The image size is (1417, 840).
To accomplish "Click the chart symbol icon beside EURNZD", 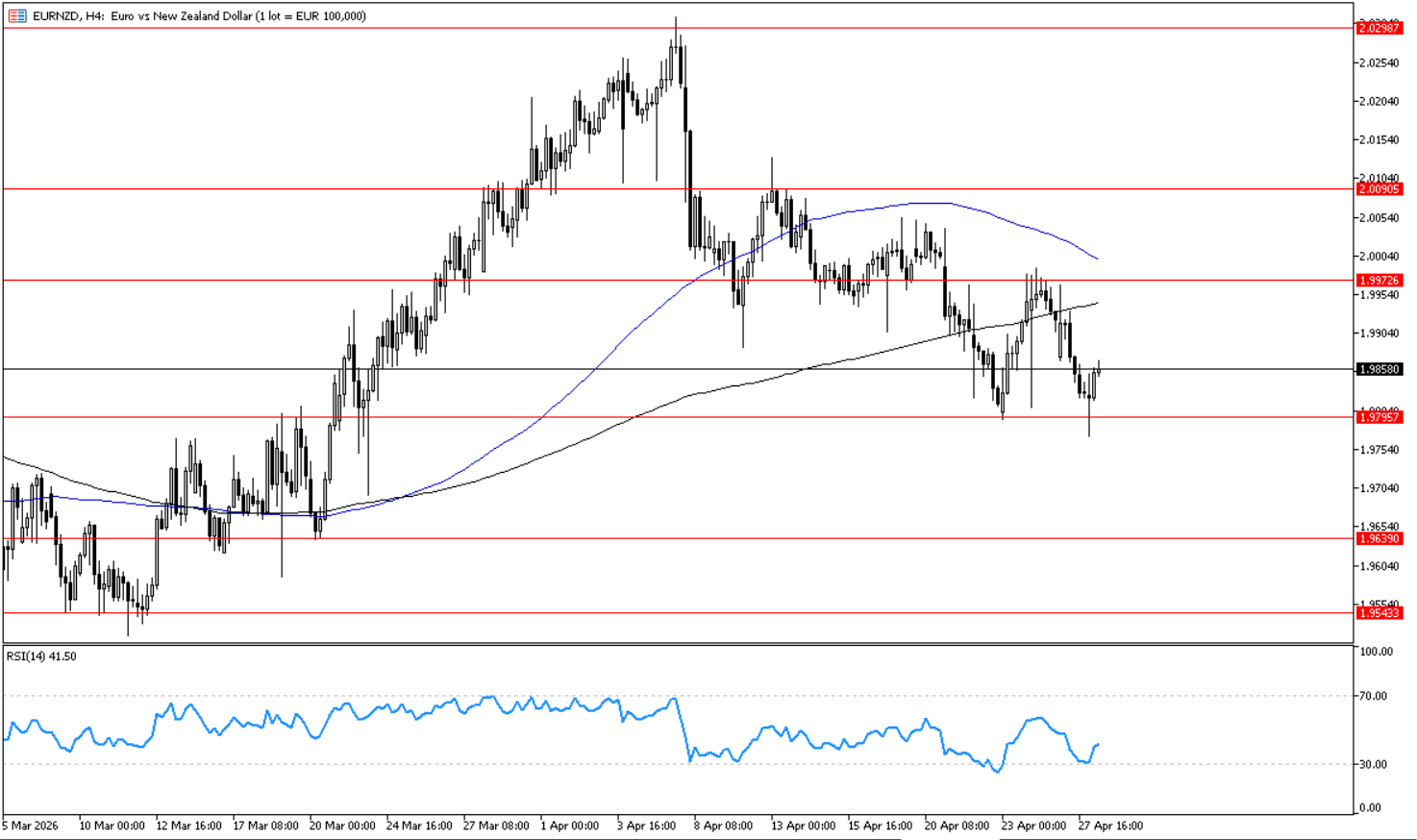I will [17, 16].
